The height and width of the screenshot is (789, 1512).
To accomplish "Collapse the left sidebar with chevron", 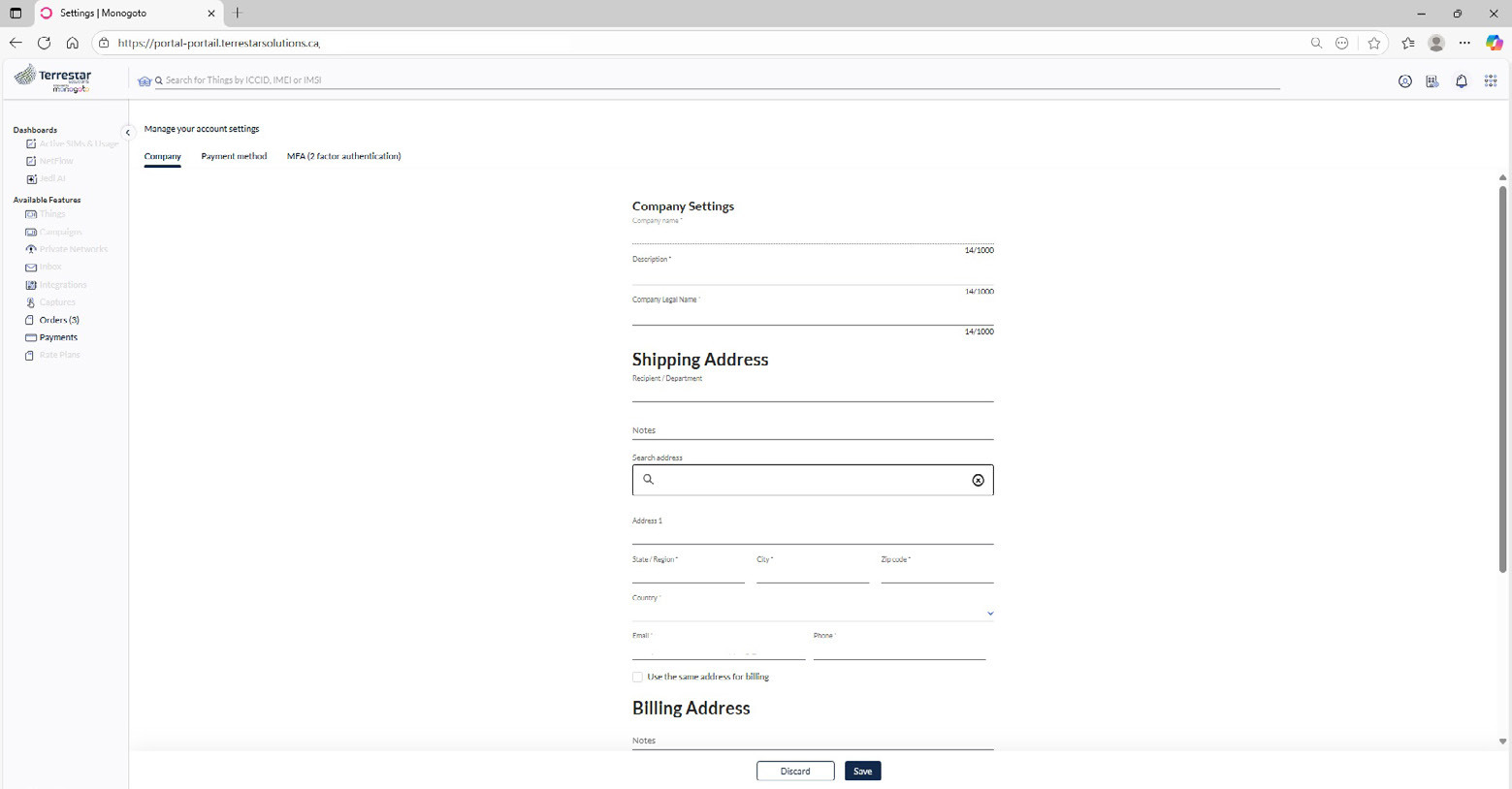I will point(127,133).
